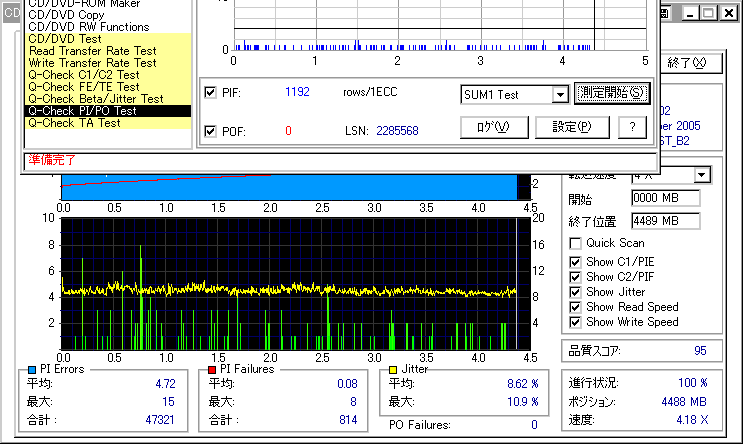Select Q-Check TA Test entry
Viewport: 743px width, 444px height.
point(75,123)
